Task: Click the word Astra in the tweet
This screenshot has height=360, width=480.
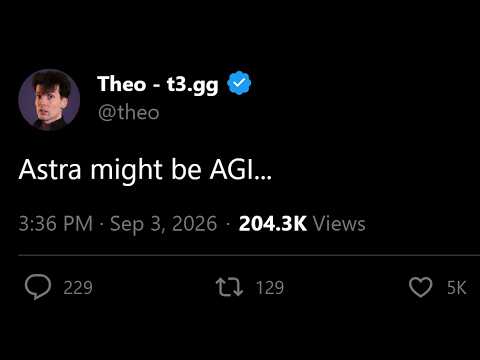Action: coord(50,170)
